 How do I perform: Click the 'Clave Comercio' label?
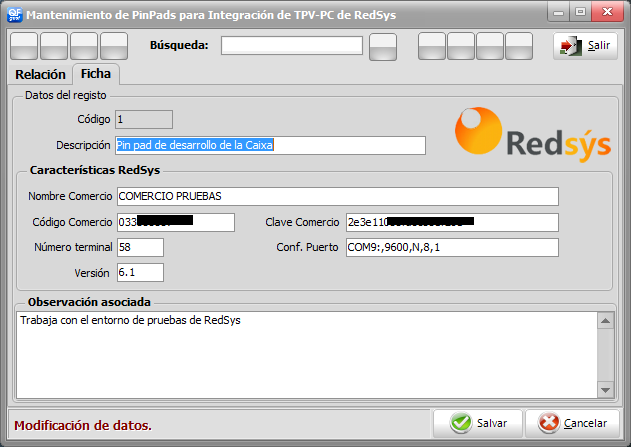[x=302, y=222]
